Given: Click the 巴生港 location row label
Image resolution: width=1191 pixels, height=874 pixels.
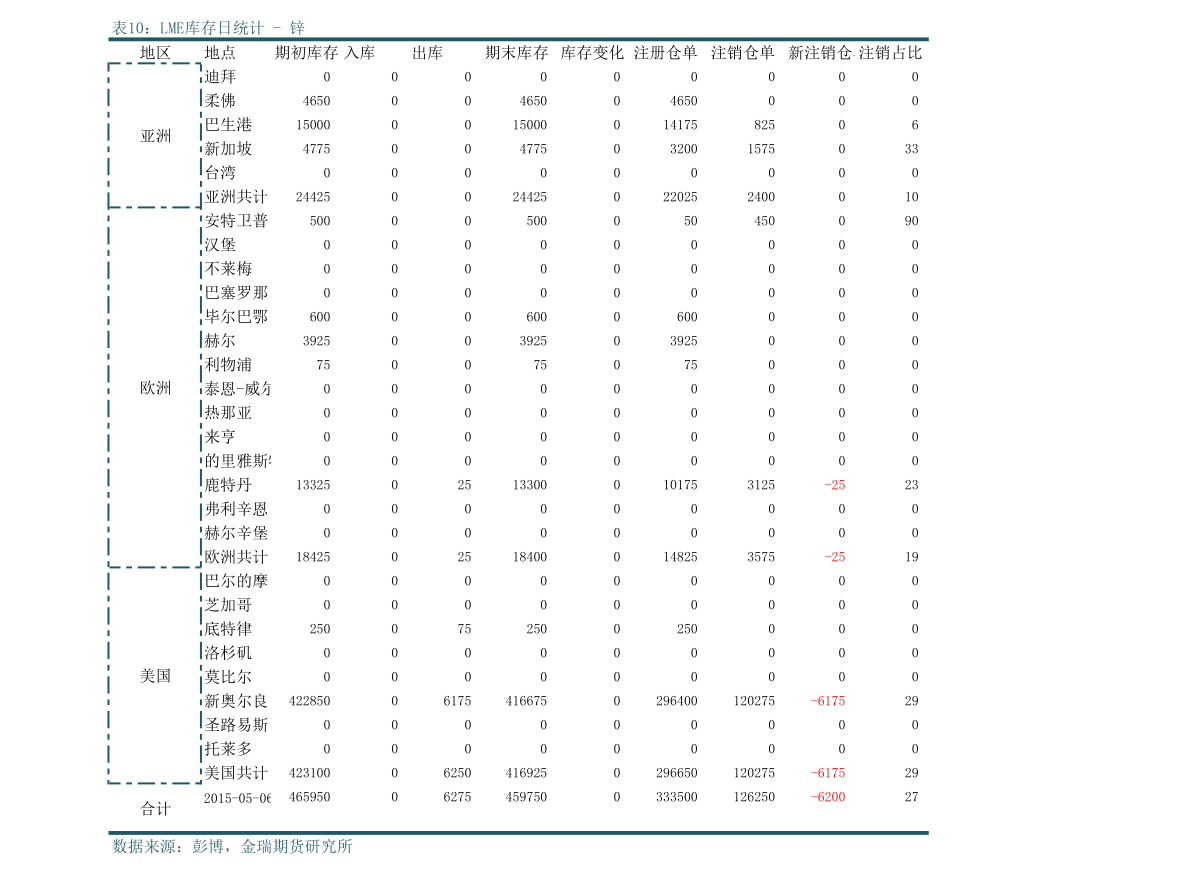Looking at the screenshot, I should pos(228,125).
